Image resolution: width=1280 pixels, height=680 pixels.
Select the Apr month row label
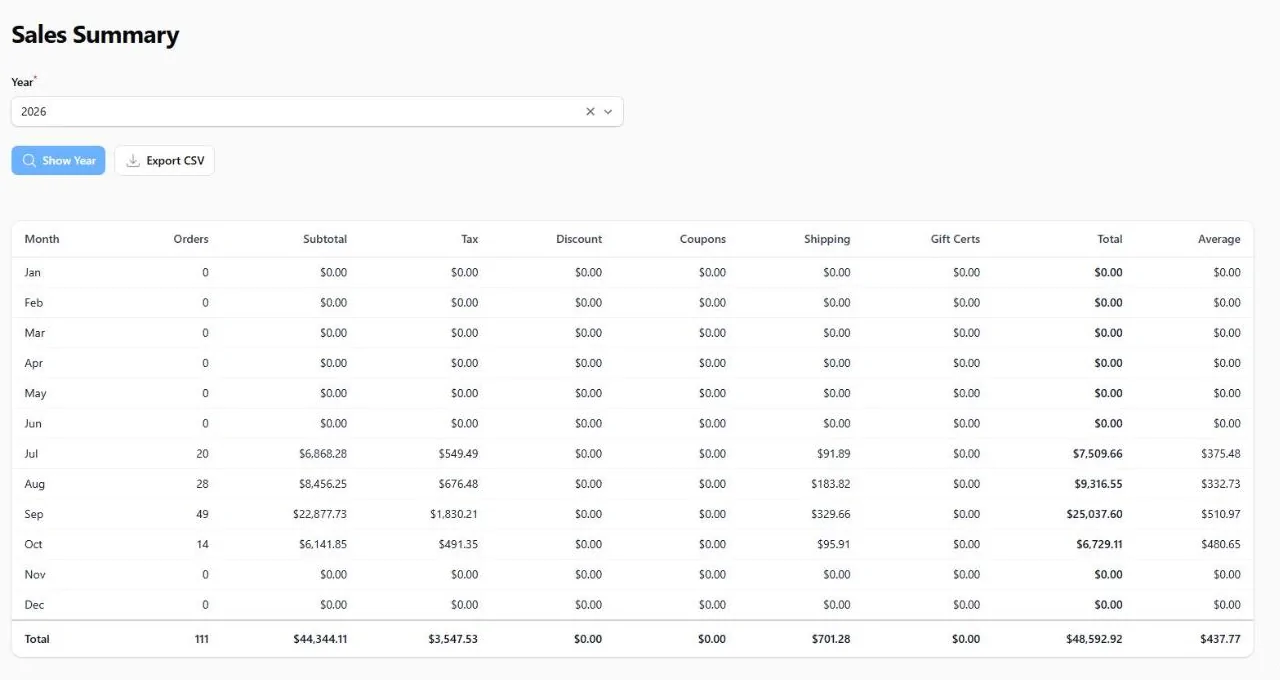(x=34, y=363)
